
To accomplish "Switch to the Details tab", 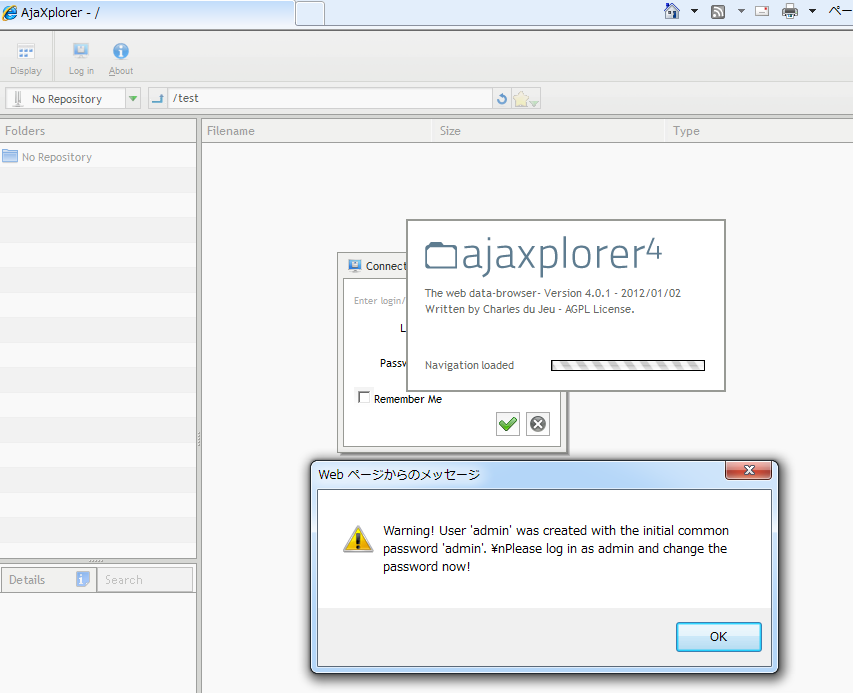I will [x=28, y=579].
